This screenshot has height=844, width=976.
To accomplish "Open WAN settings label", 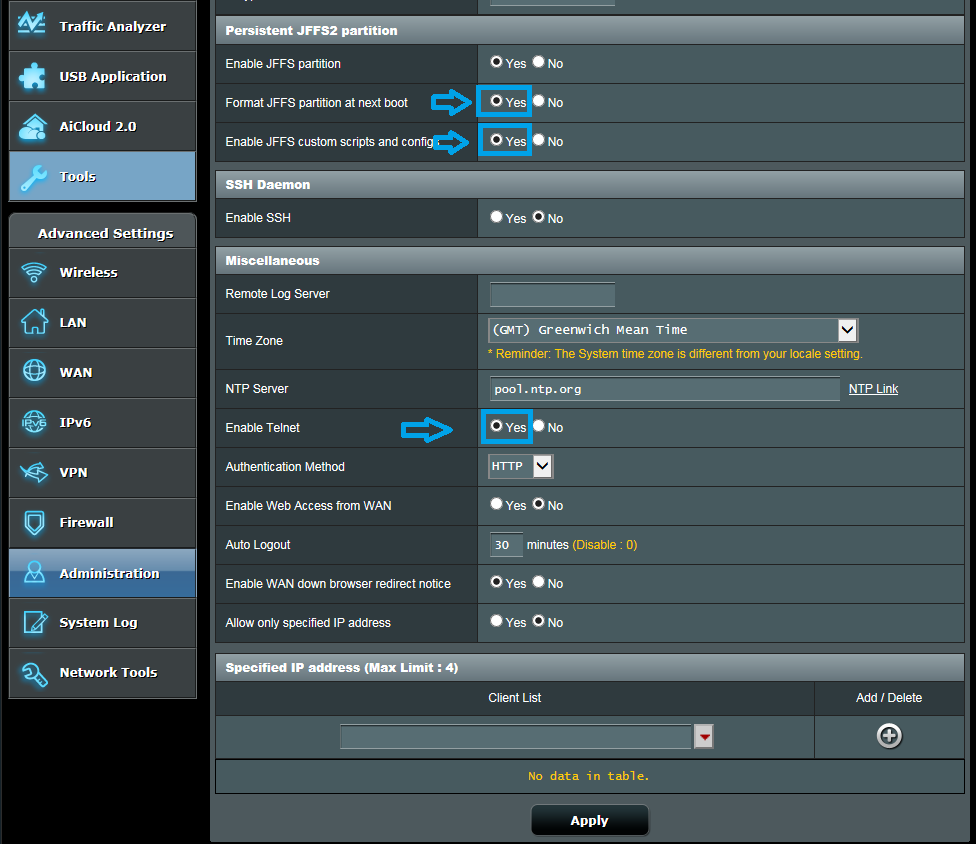I will coord(75,372).
